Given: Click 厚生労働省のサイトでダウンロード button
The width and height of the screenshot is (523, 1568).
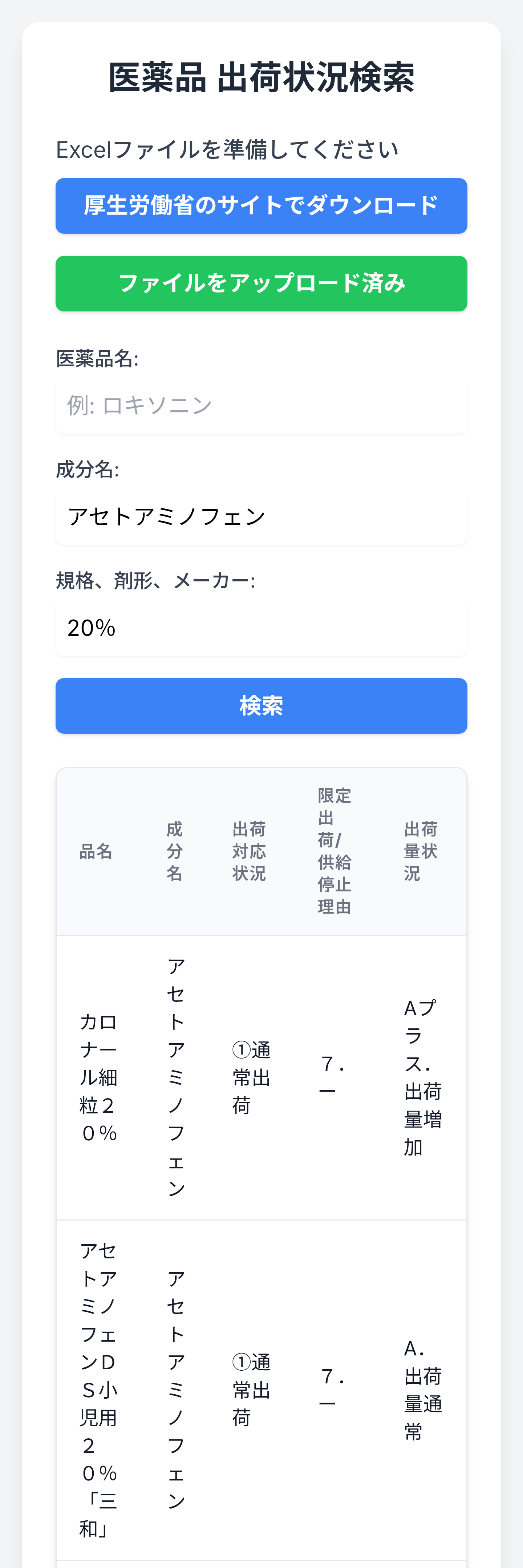Looking at the screenshot, I should (x=261, y=206).
